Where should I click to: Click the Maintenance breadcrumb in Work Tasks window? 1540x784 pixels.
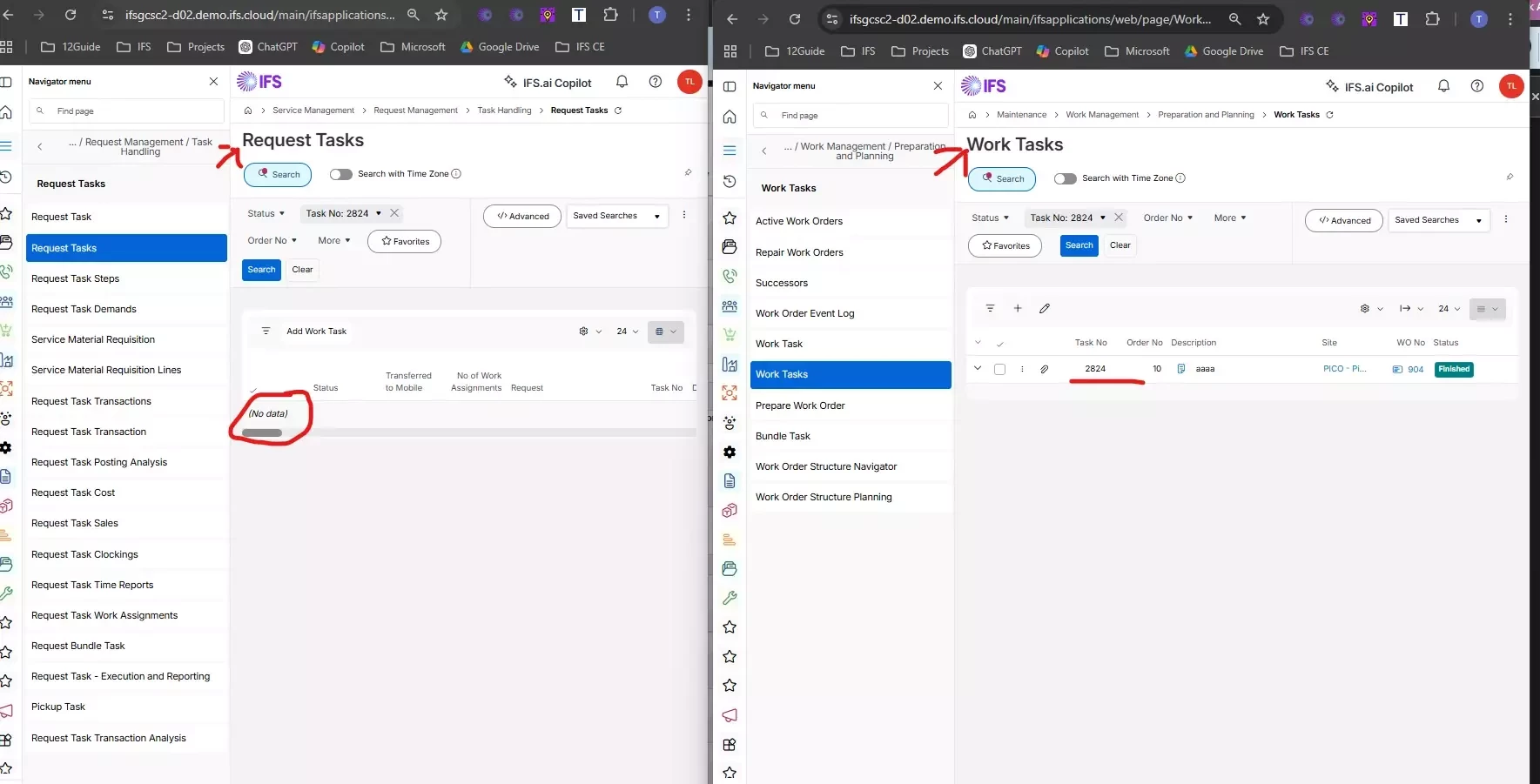pyautogui.click(x=1021, y=115)
